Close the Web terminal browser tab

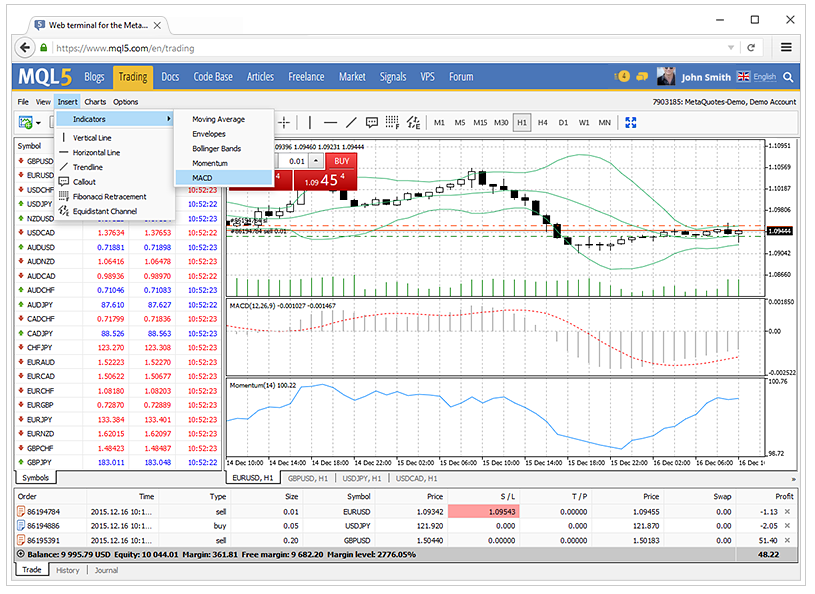click(x=157, y=25)
